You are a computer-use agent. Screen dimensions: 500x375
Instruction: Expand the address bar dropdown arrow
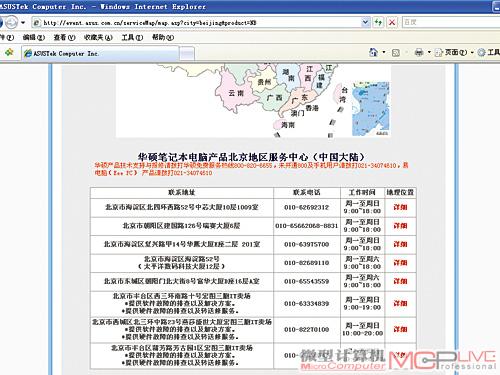[x=366, y=22]
